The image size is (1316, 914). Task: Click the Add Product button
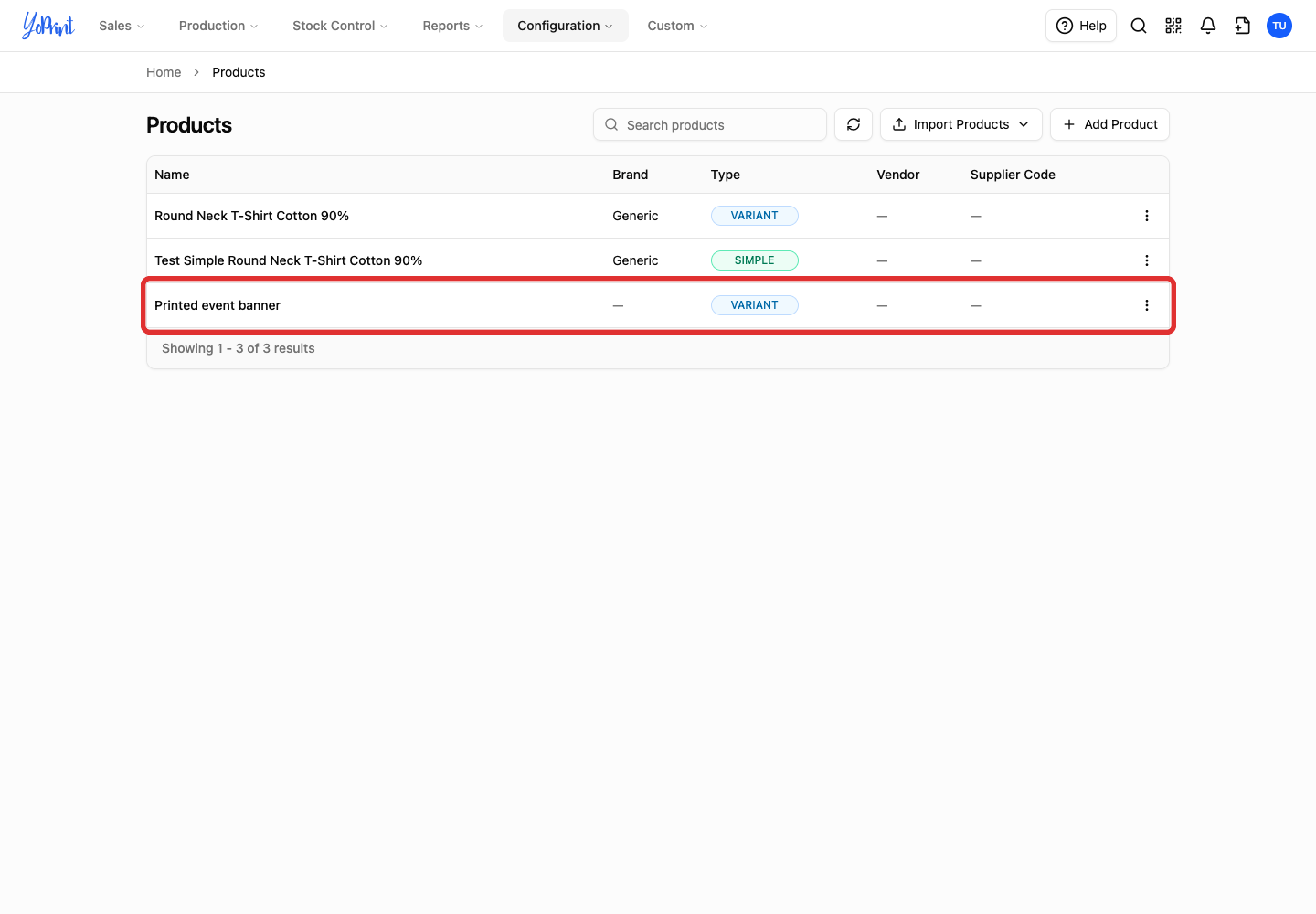1109,124
